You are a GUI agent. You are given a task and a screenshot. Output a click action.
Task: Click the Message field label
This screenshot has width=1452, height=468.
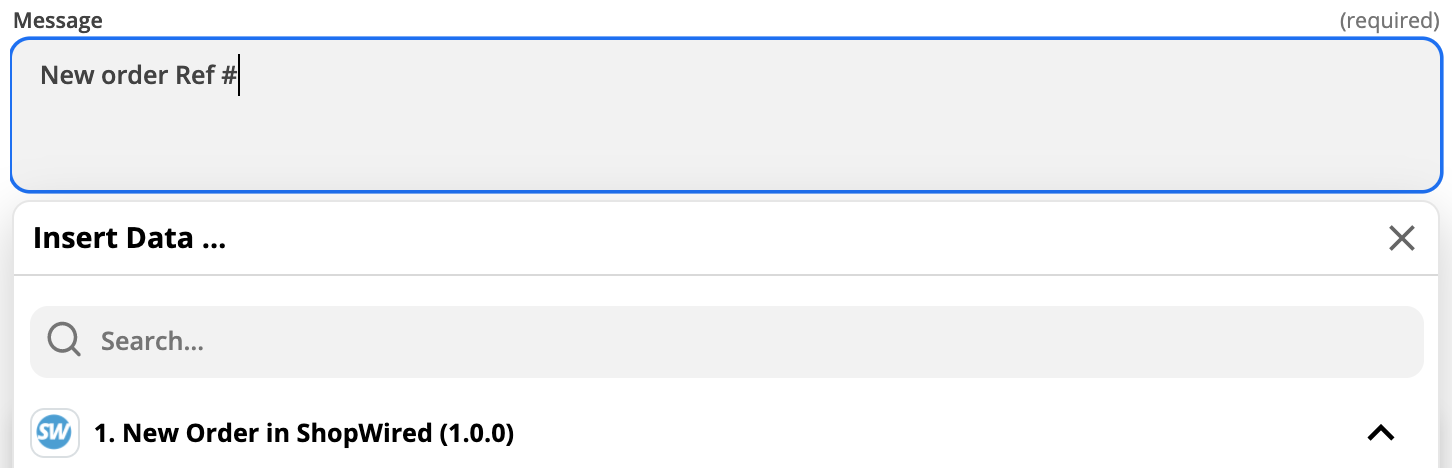tap(58, 20)
